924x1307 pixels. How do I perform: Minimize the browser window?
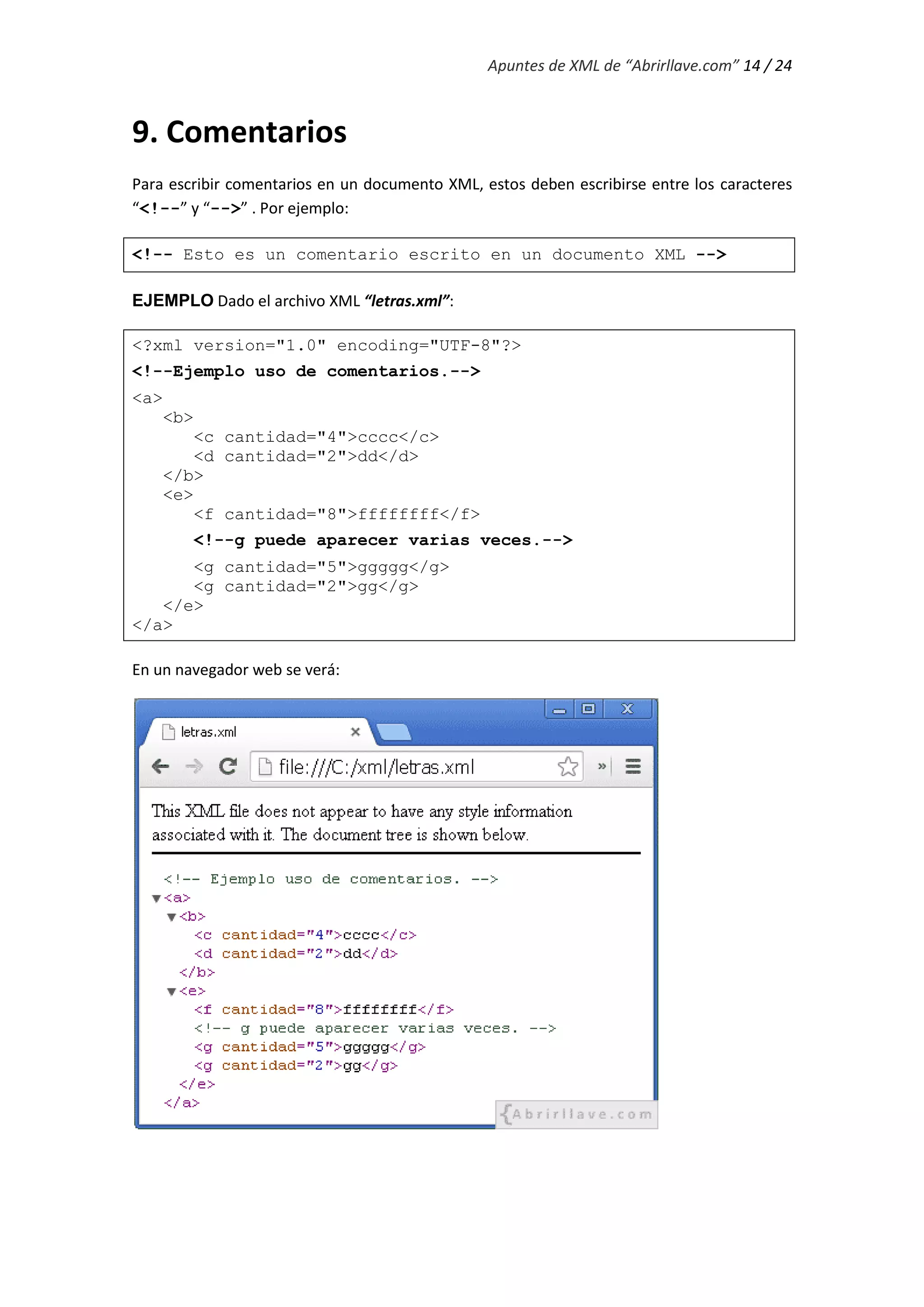pyautogui.click(x=559, y=709)
